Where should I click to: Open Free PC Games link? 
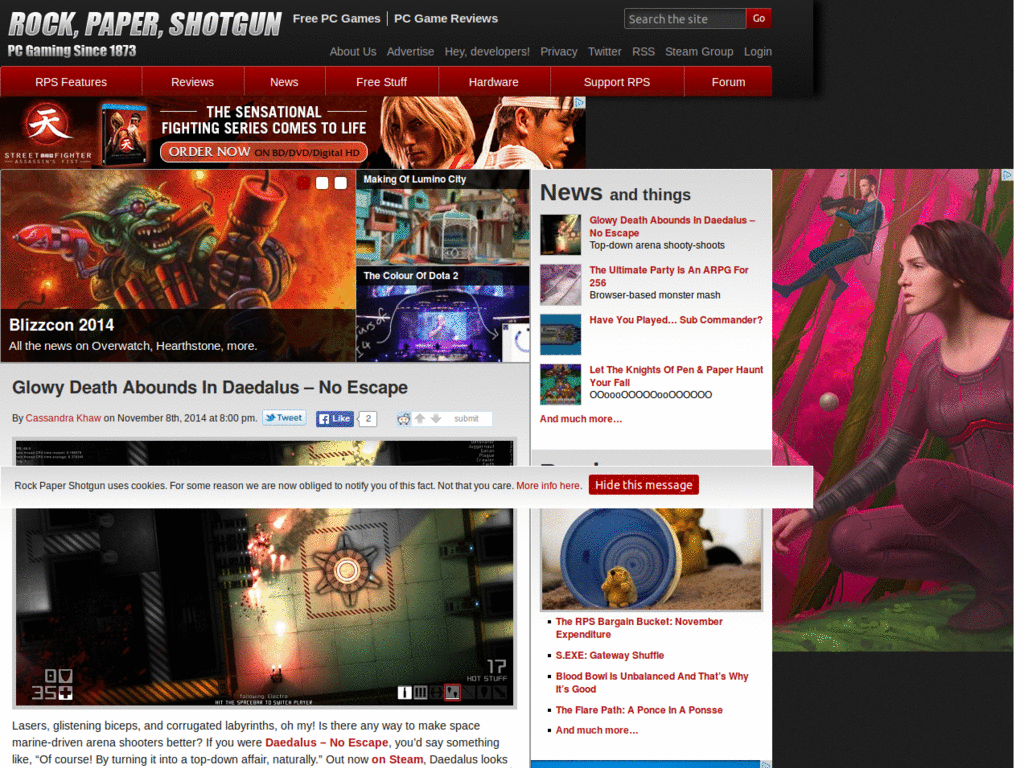336,18
